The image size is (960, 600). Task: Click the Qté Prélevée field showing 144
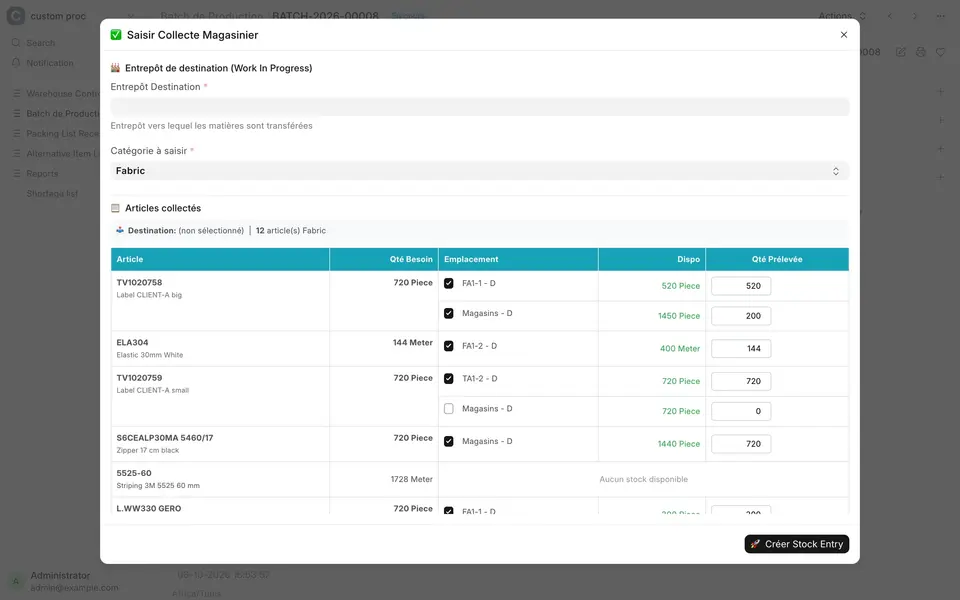(741, 348)
